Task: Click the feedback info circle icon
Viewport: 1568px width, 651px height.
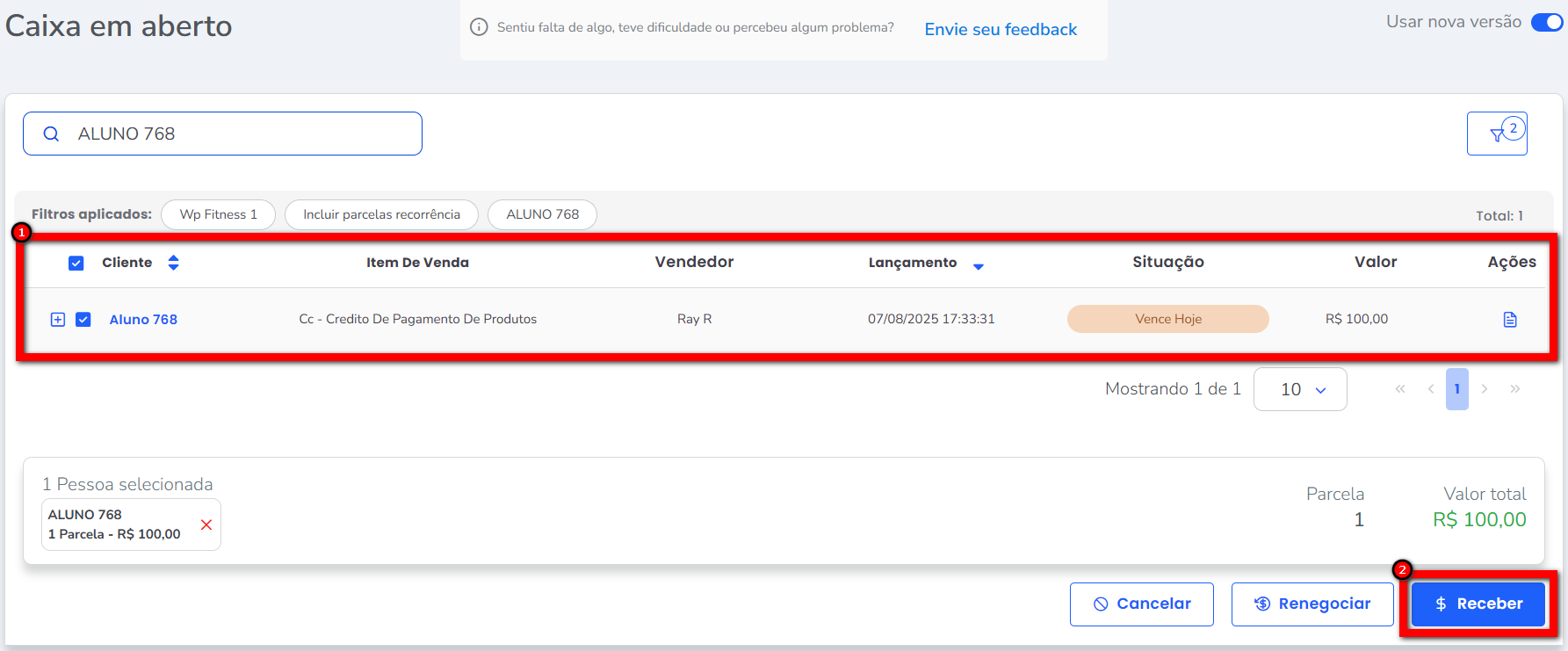Action: [479, 27]
